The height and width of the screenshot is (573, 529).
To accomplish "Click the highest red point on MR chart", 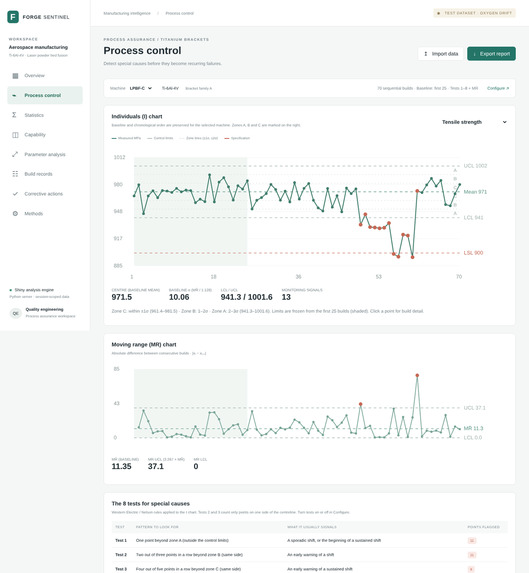I will pyautogui.click(x=417, y=375).
